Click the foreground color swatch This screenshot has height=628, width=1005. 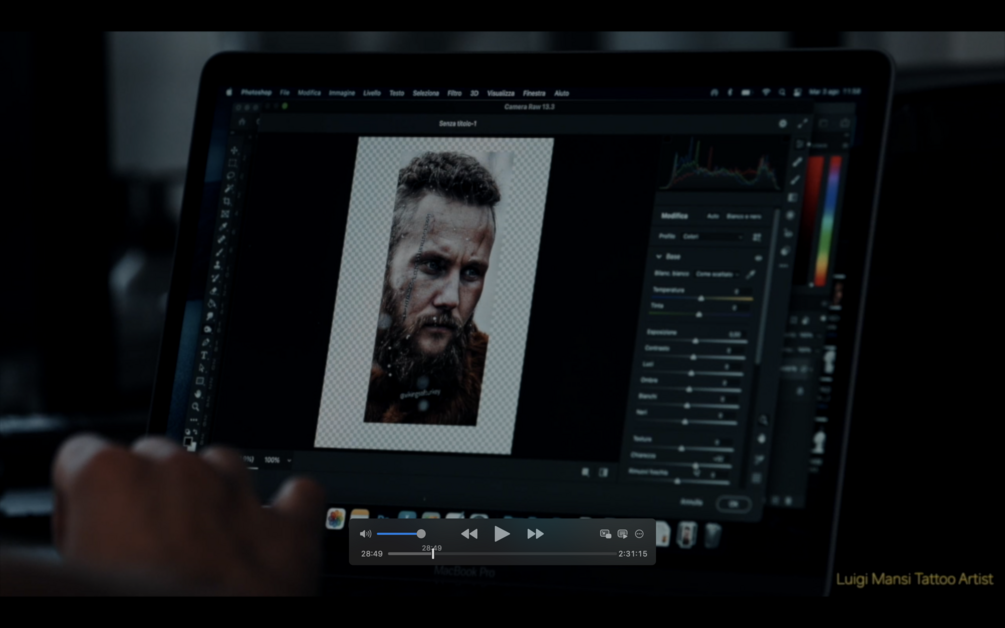tap(188, 441)
